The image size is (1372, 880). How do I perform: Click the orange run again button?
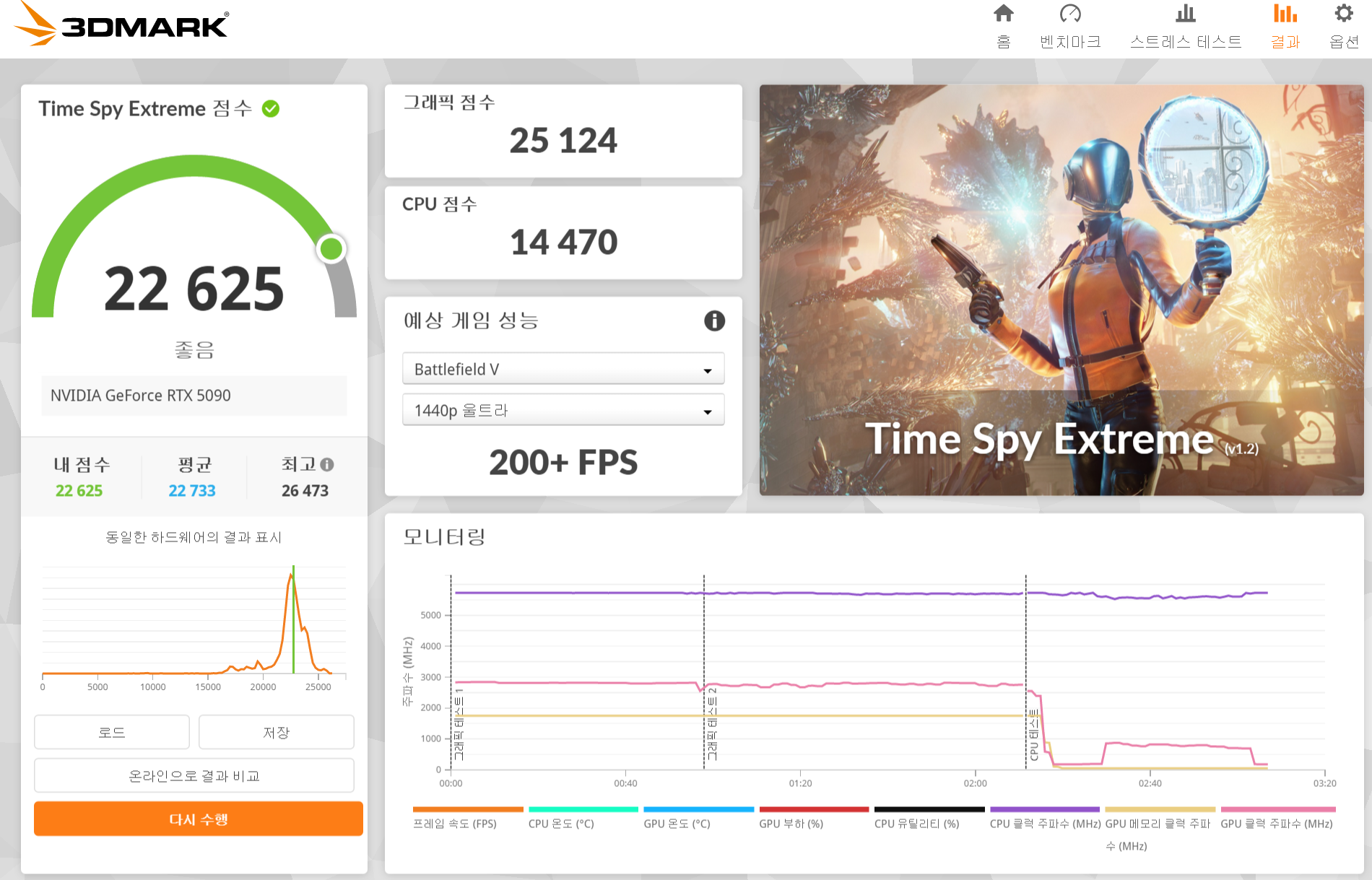tap(198, 819)
